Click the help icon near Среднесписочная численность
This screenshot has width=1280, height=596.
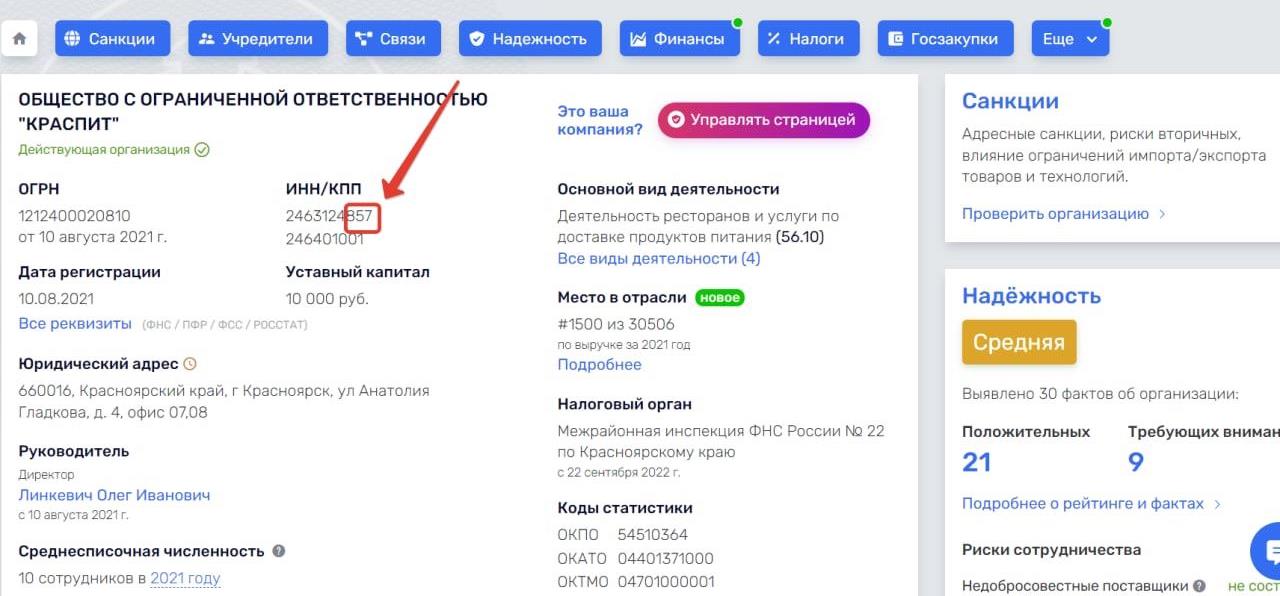pos(279,551)
